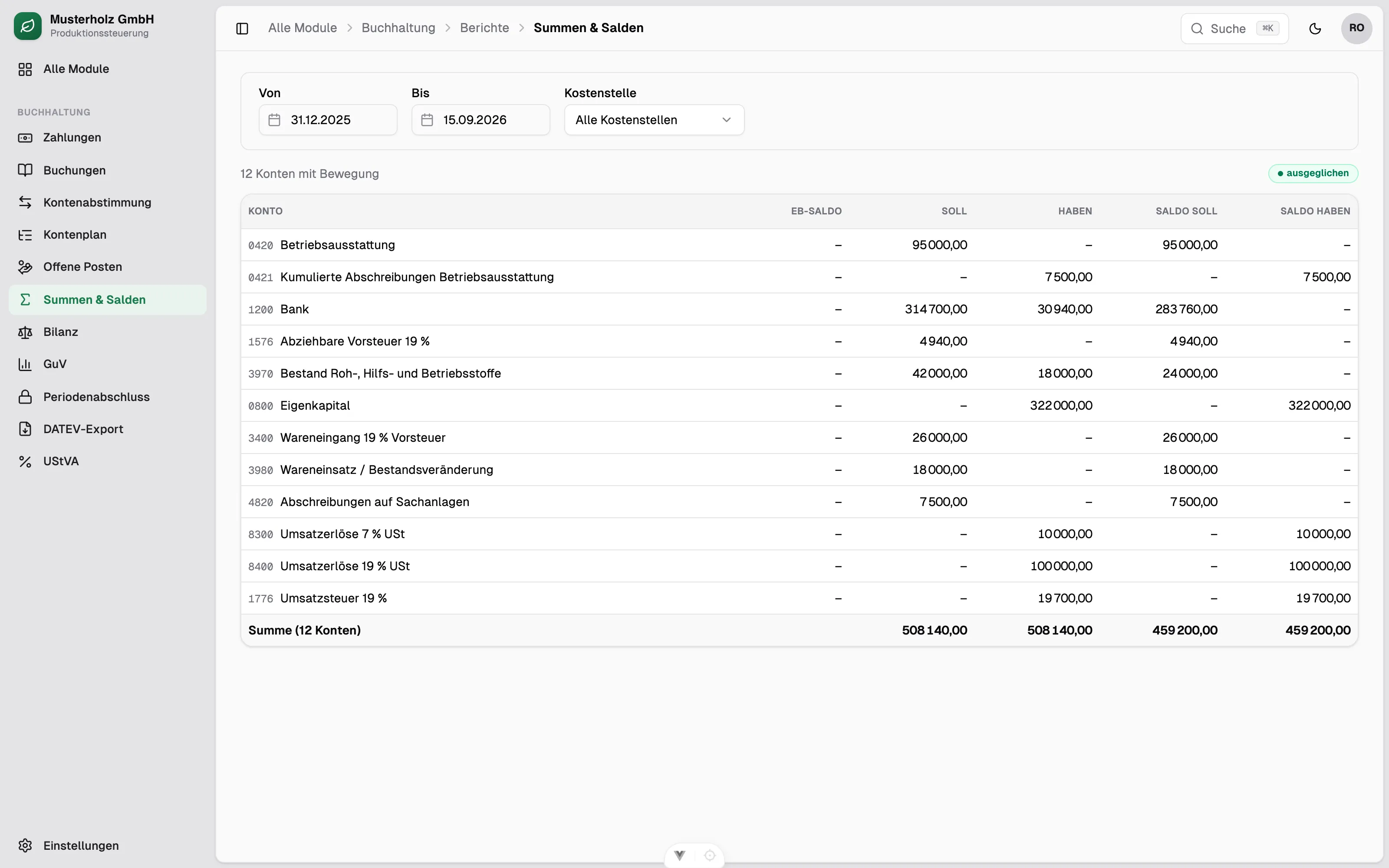Select the Kumulierte Abschreibungen Betriebsausstattung row

tap(799, 277)
